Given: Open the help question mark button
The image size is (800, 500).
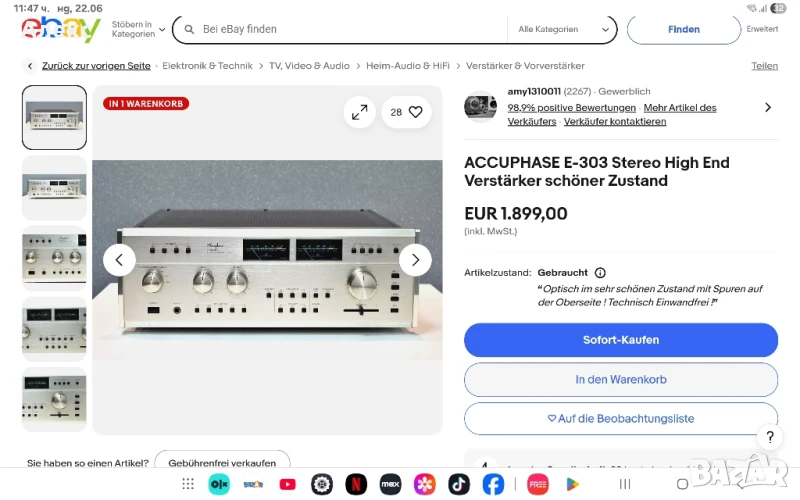Looking at the screenshot, I should [770, 437].
